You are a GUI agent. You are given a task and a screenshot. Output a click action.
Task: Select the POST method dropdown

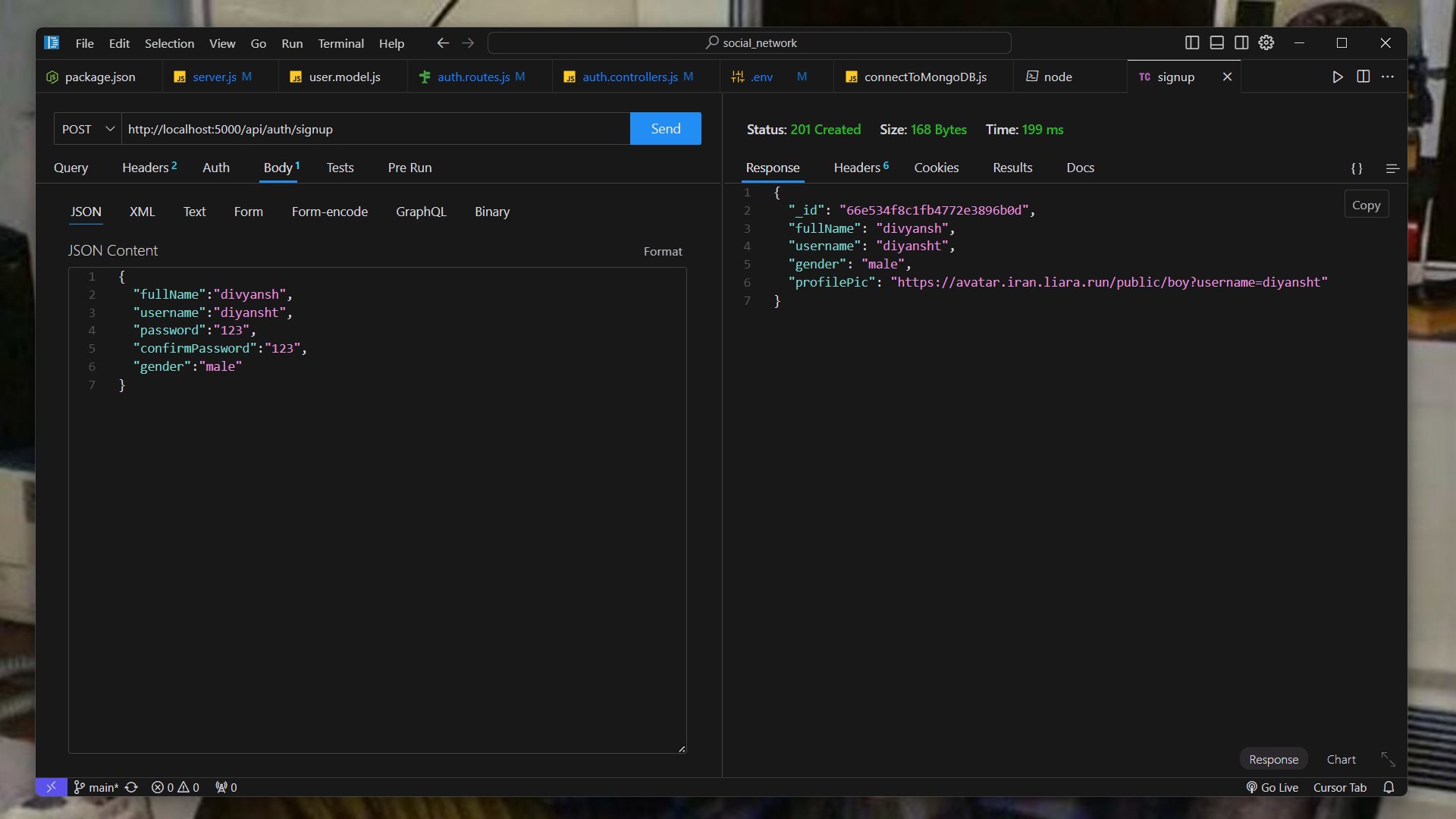(87, 128)
